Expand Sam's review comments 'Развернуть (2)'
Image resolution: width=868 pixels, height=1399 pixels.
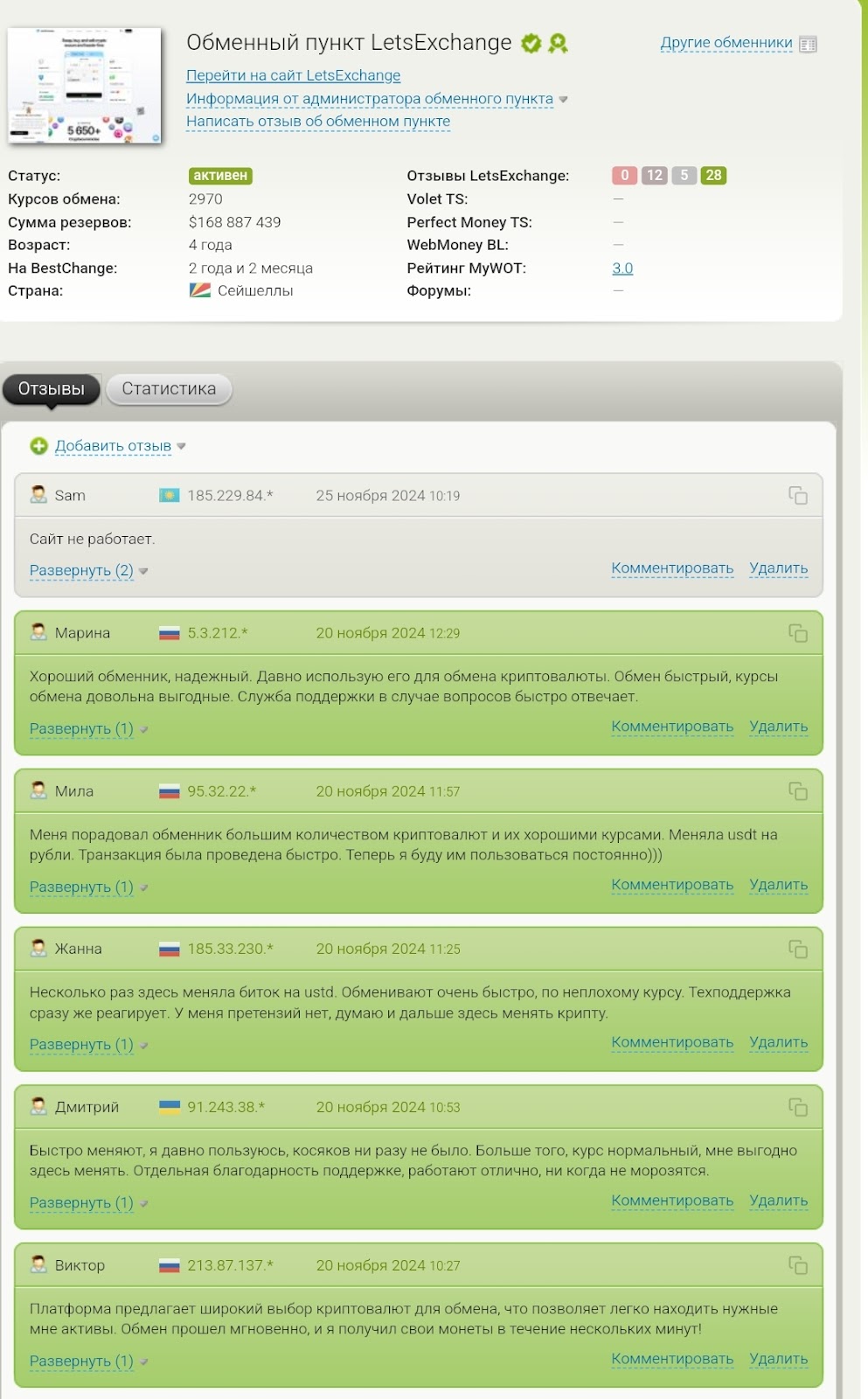81,571
